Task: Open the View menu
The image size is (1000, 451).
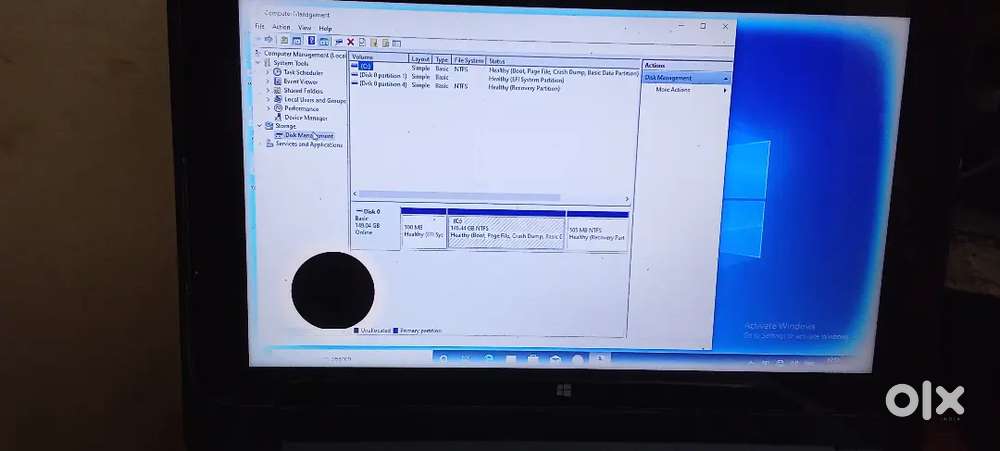Action: pyautogui.click(x=304, y=28)
